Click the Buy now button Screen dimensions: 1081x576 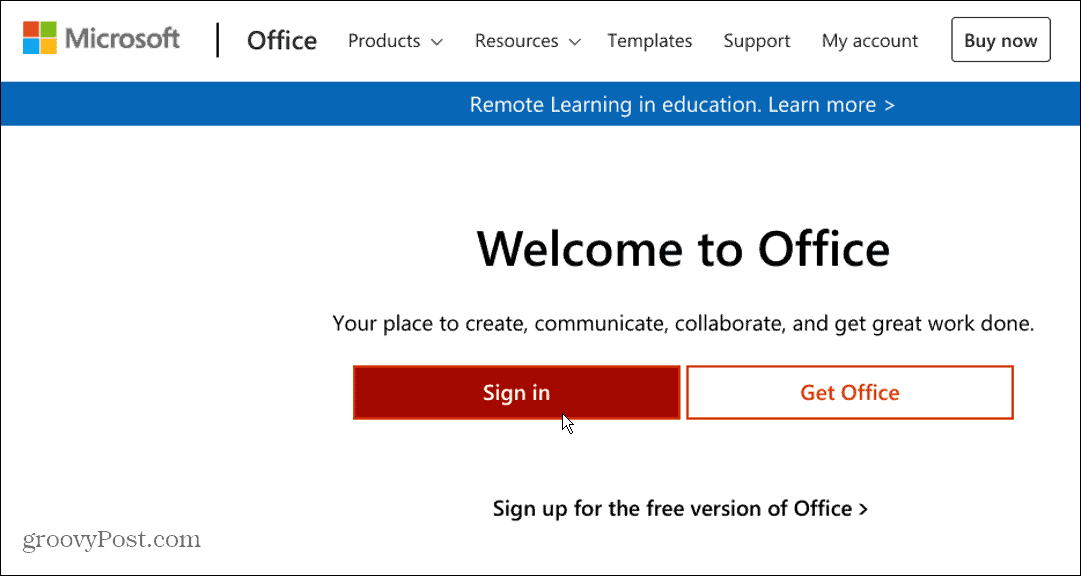pos(1000,40)
